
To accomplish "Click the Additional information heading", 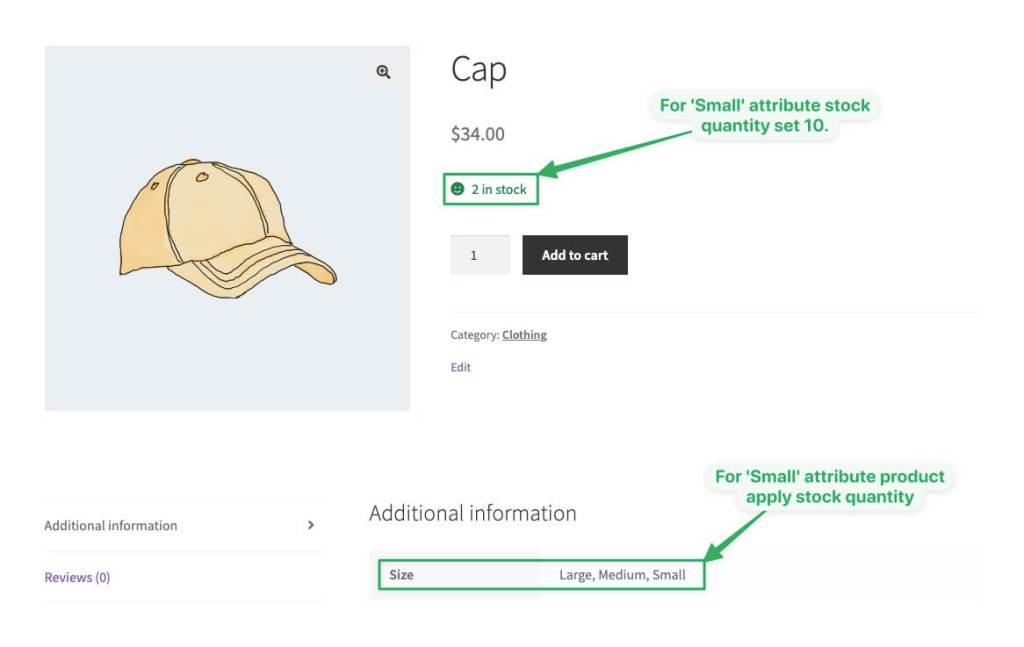I will tap(473, 513).
